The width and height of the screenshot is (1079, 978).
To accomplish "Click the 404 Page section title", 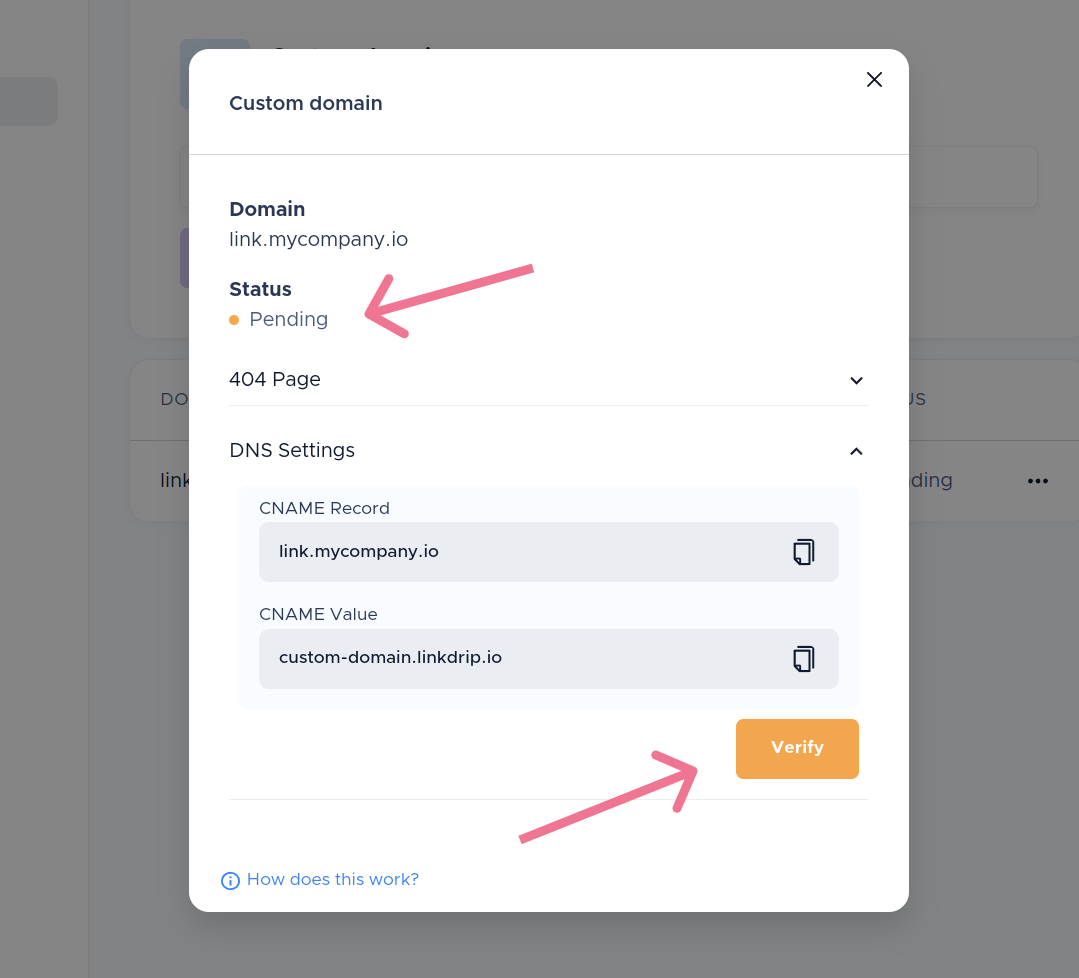I will pos(275,380).
